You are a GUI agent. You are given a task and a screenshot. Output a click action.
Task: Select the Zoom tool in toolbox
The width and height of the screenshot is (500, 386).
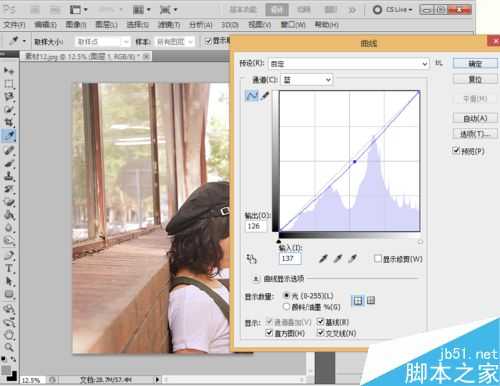pos(9,347)
